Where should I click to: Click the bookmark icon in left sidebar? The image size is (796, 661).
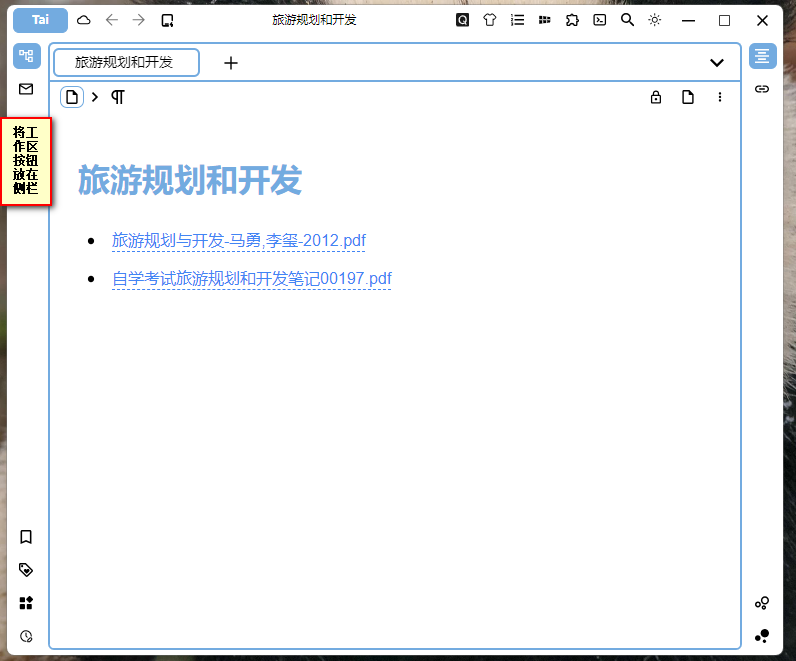[26, 537]
